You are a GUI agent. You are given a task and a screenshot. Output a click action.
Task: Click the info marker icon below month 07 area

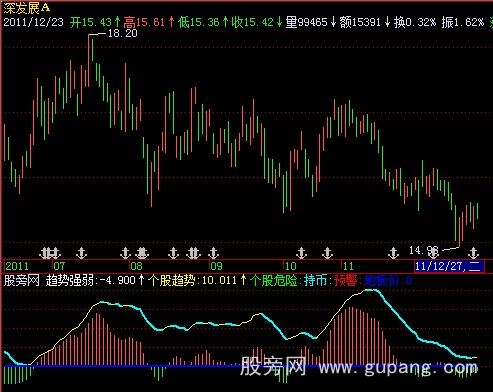(81, 253)
